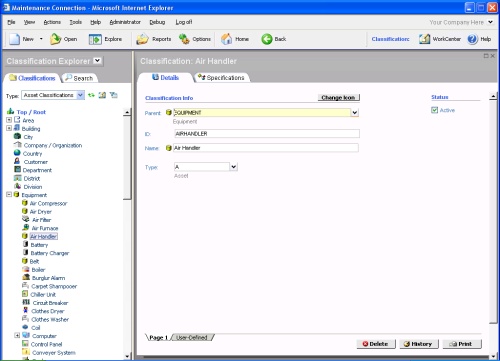This screenshot has width=500, height=361.
Task: Select the Details tab
Action: pyautogui.click(x=166, y=78)
